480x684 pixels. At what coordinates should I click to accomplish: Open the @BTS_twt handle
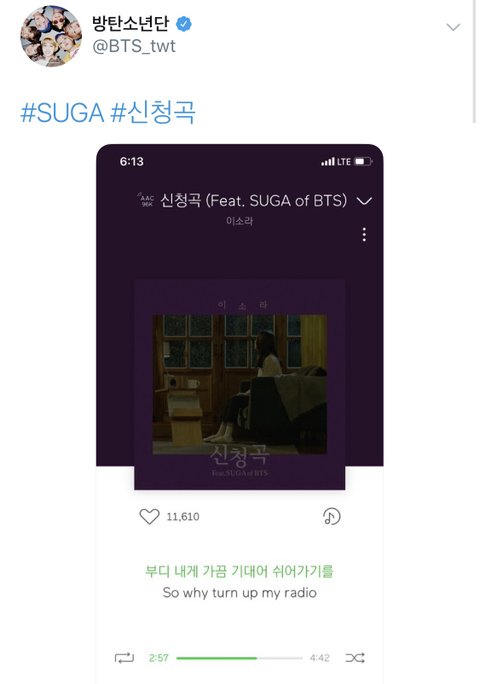click(134, 46)
